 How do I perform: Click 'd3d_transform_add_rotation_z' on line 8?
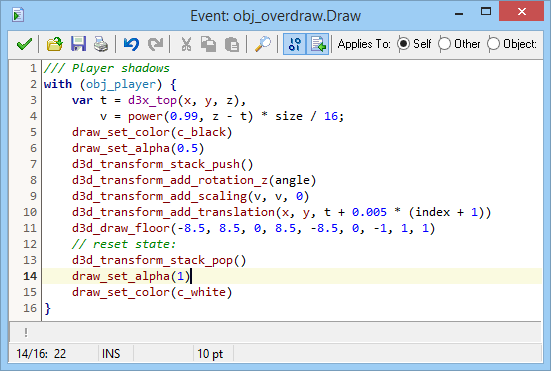(x=170, y=180)
